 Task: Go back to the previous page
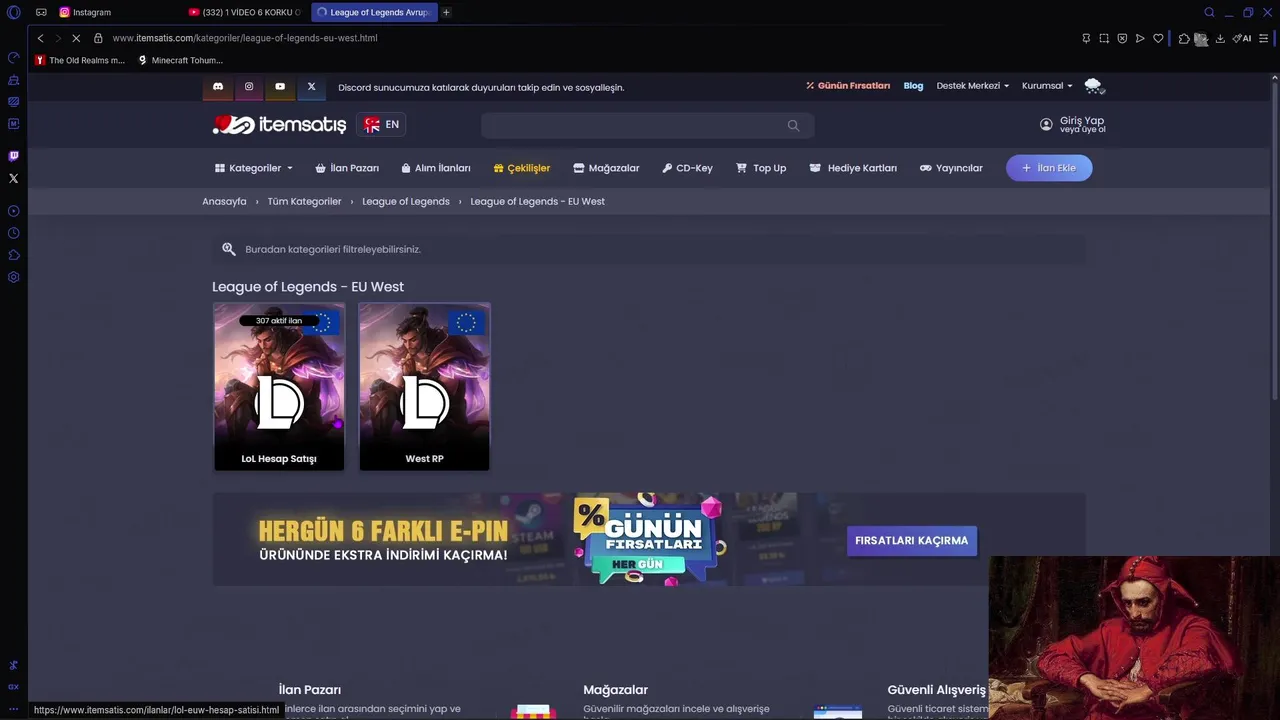[x=40, y=38]
